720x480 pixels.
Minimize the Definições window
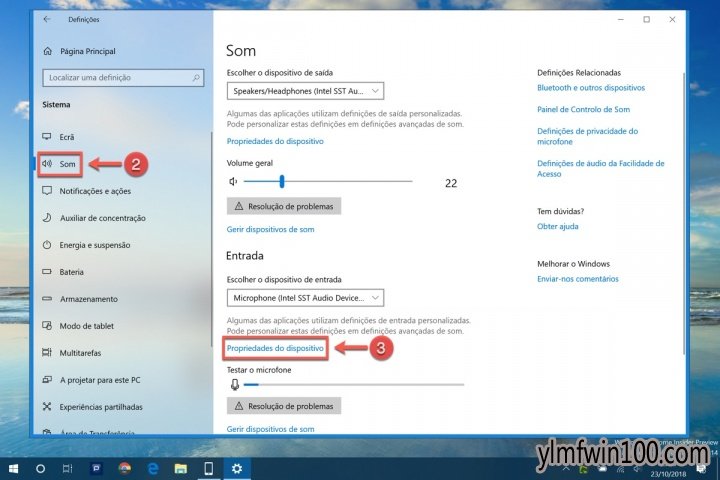[x=621, y=19]
